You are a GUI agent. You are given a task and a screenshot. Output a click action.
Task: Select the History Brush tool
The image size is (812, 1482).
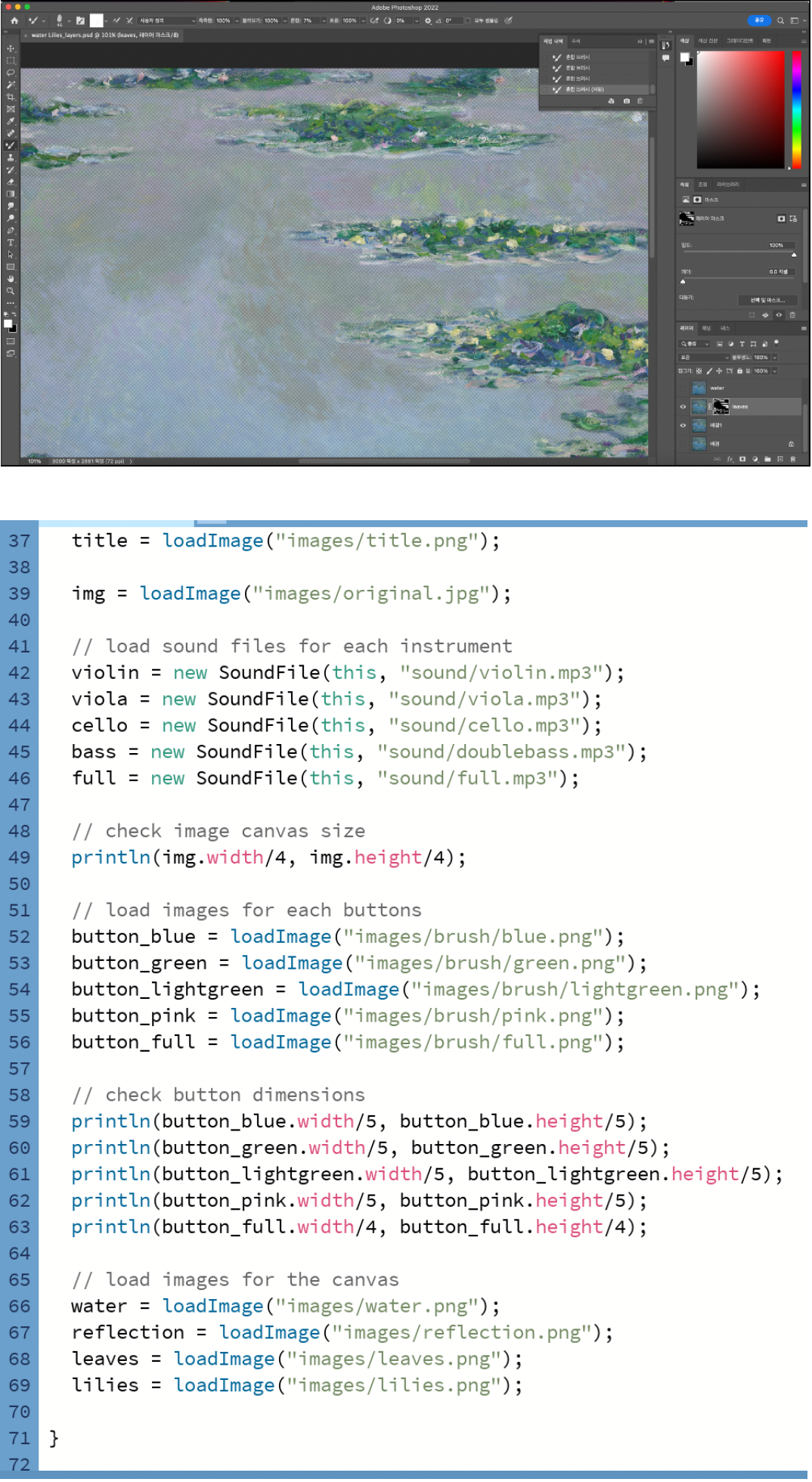coord(11,169)
